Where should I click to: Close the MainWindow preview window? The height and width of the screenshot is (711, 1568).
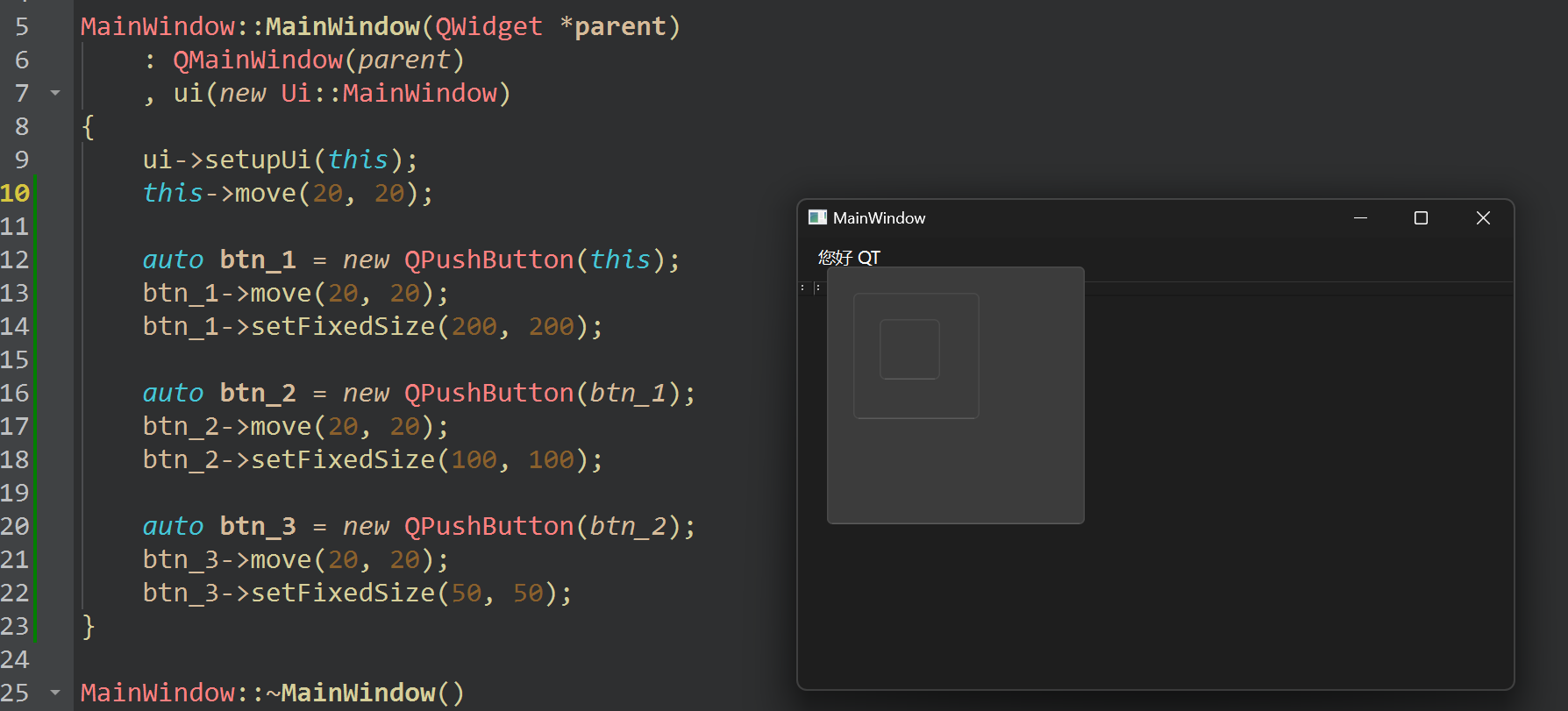pyautogui.click(x=1483, y=217)
